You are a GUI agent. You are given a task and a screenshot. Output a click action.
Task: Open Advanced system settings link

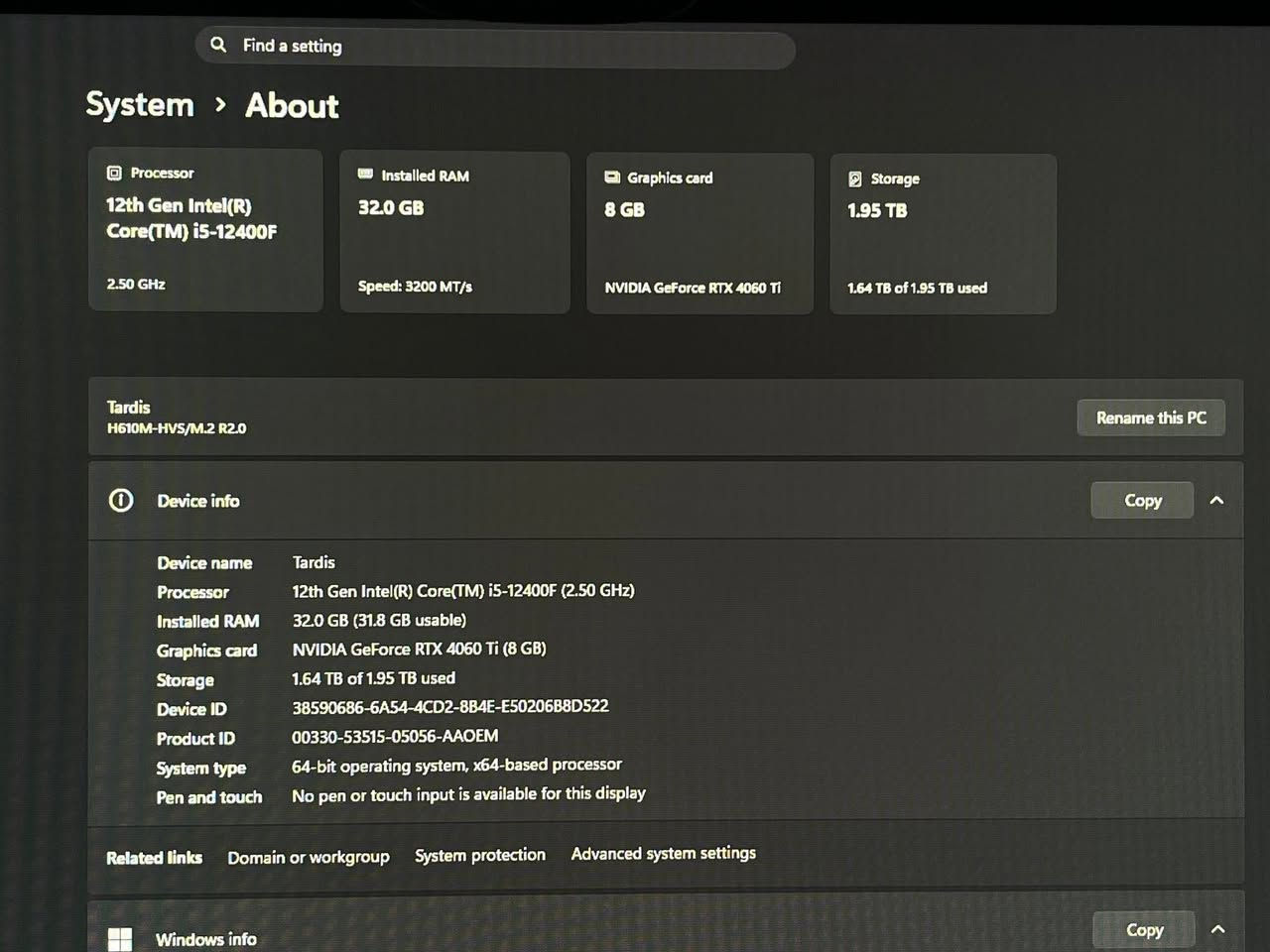pos(664,853)
